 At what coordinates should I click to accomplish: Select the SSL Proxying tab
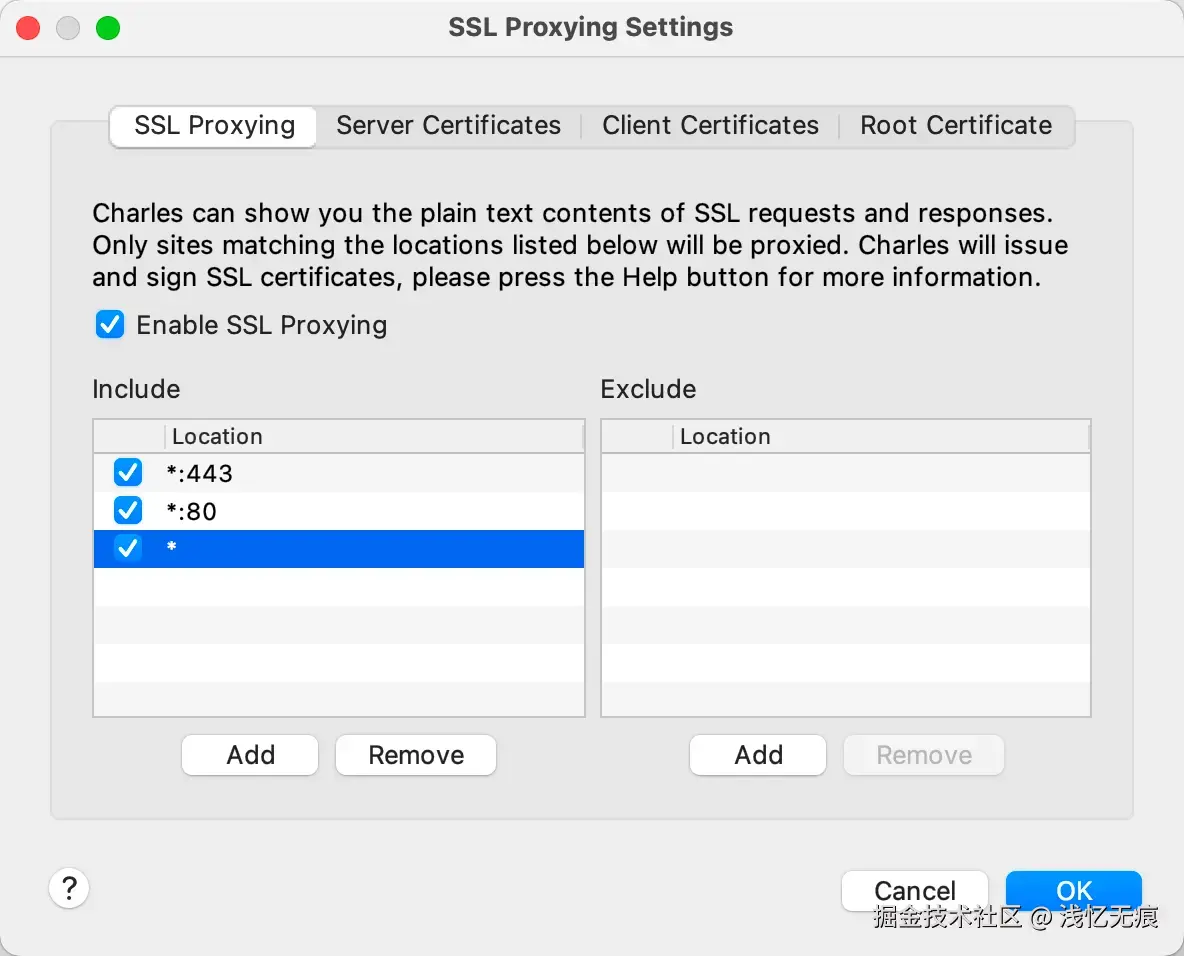tap(214, 126)
